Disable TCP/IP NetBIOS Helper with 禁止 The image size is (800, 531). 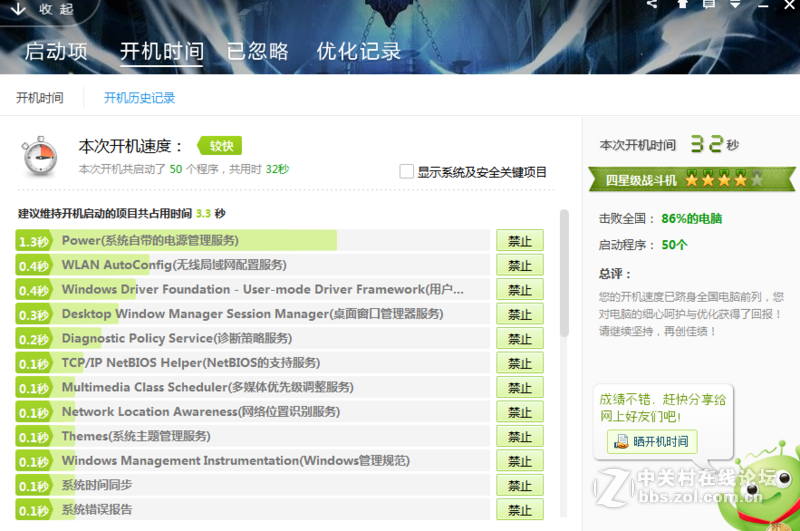pyautogui.click(x=520, y=363)
